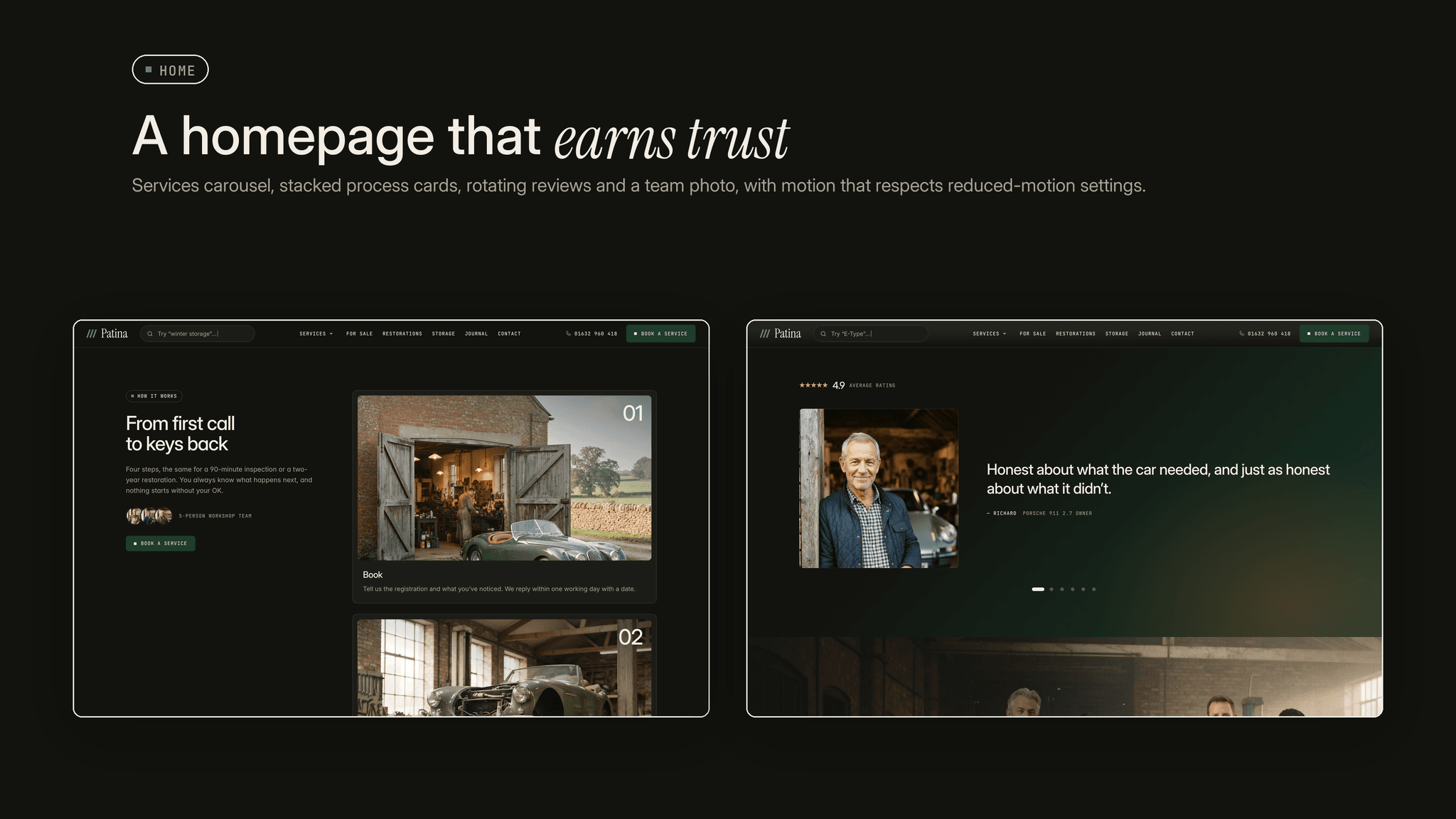Click the Patina logo in right mockup
This screenshot has height=819, width=1456.
pyautogui.click(x=781, y=333)
